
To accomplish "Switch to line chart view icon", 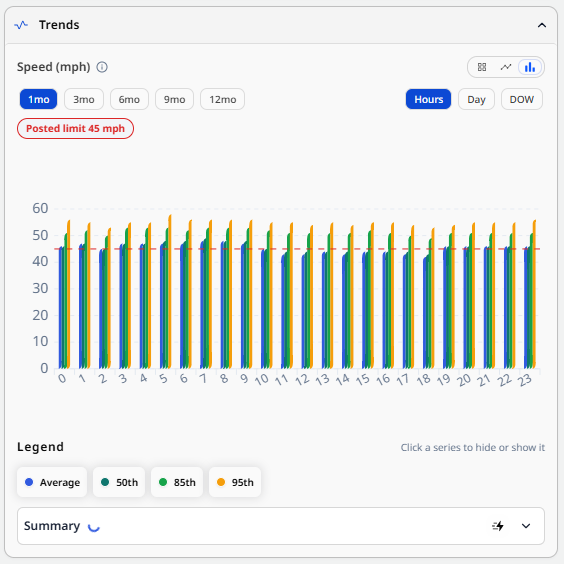I will coord(506,67).
